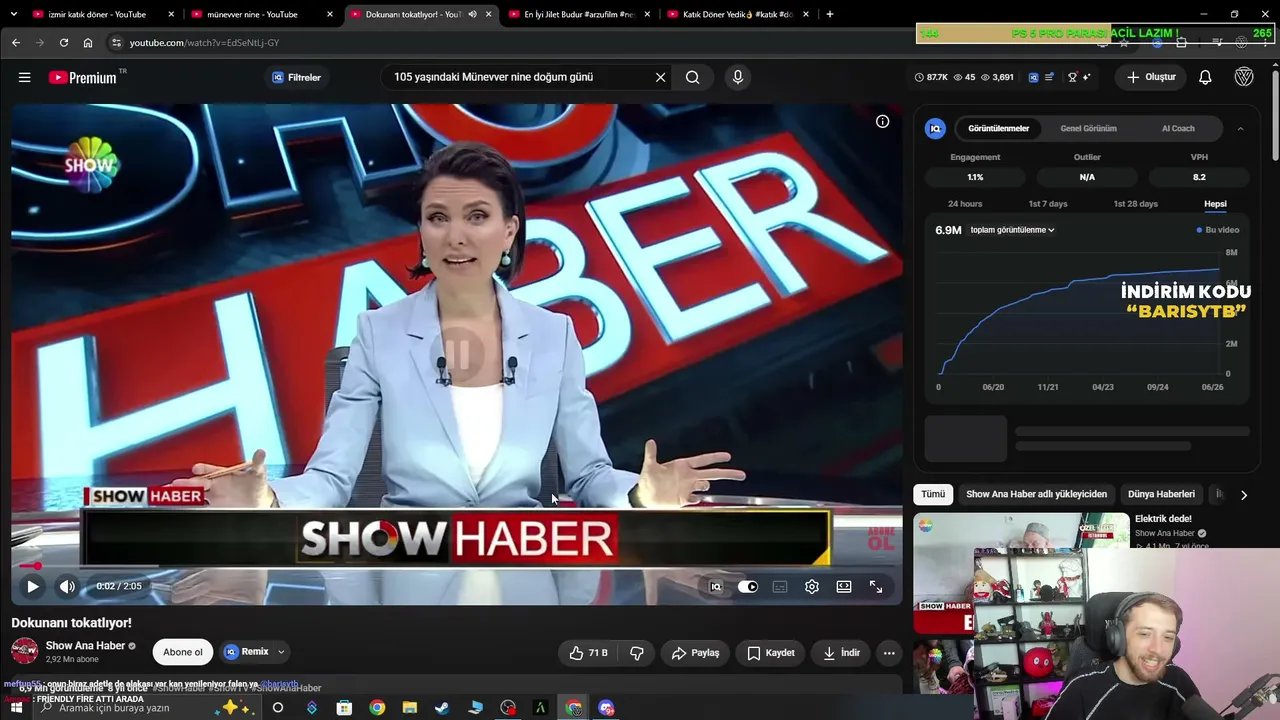The image size is (1280, 720).
Task: Show 1st 7 days stats
Action: (1048, 204)
